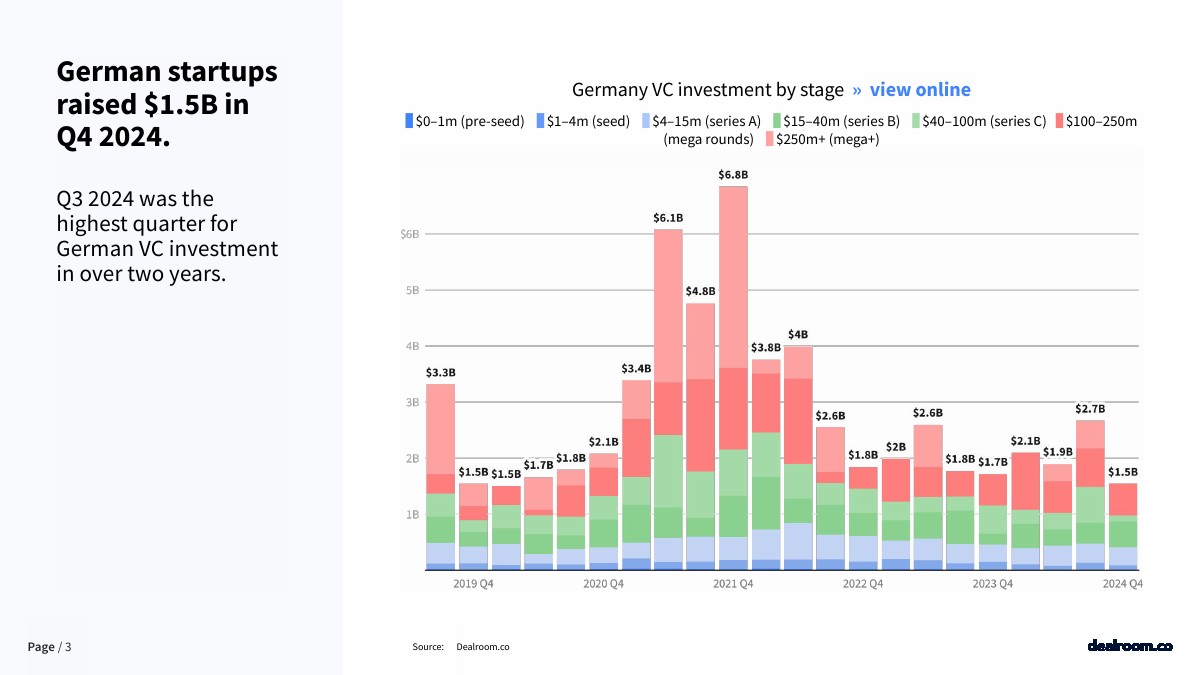
Task: Click the dealroom.co logo
Action: pyautogui.click(x=1129, y=646)
